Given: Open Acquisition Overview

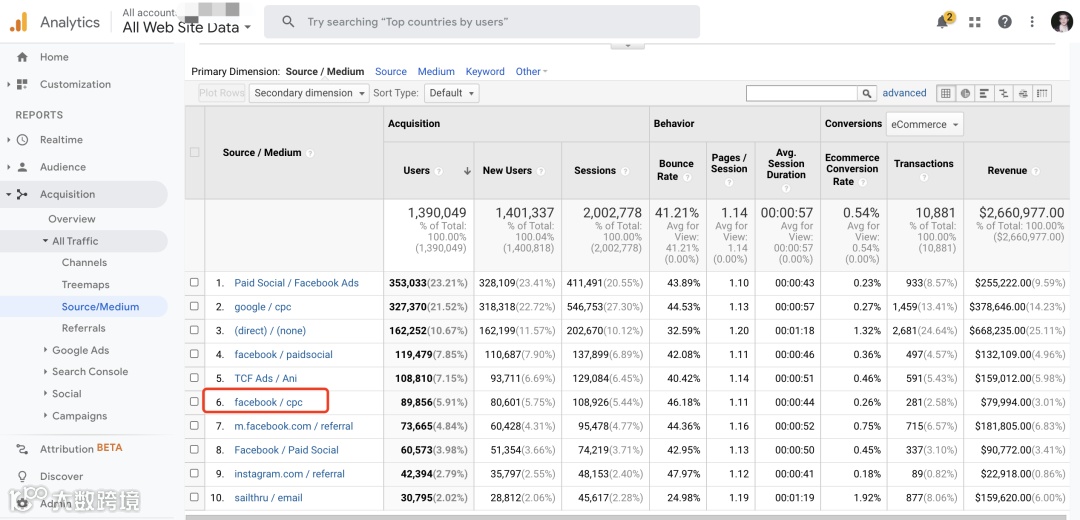Looking at the screenshot, I should [72, 219].
